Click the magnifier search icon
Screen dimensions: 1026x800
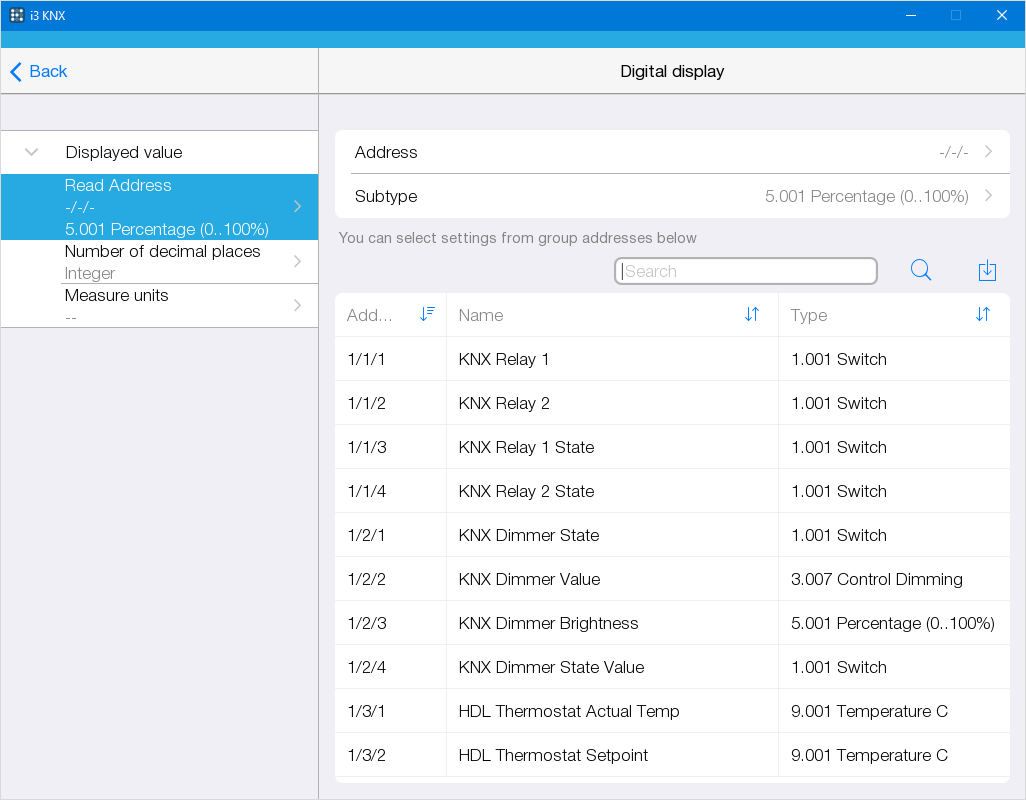pyautogui.click(x=921, y=270)
